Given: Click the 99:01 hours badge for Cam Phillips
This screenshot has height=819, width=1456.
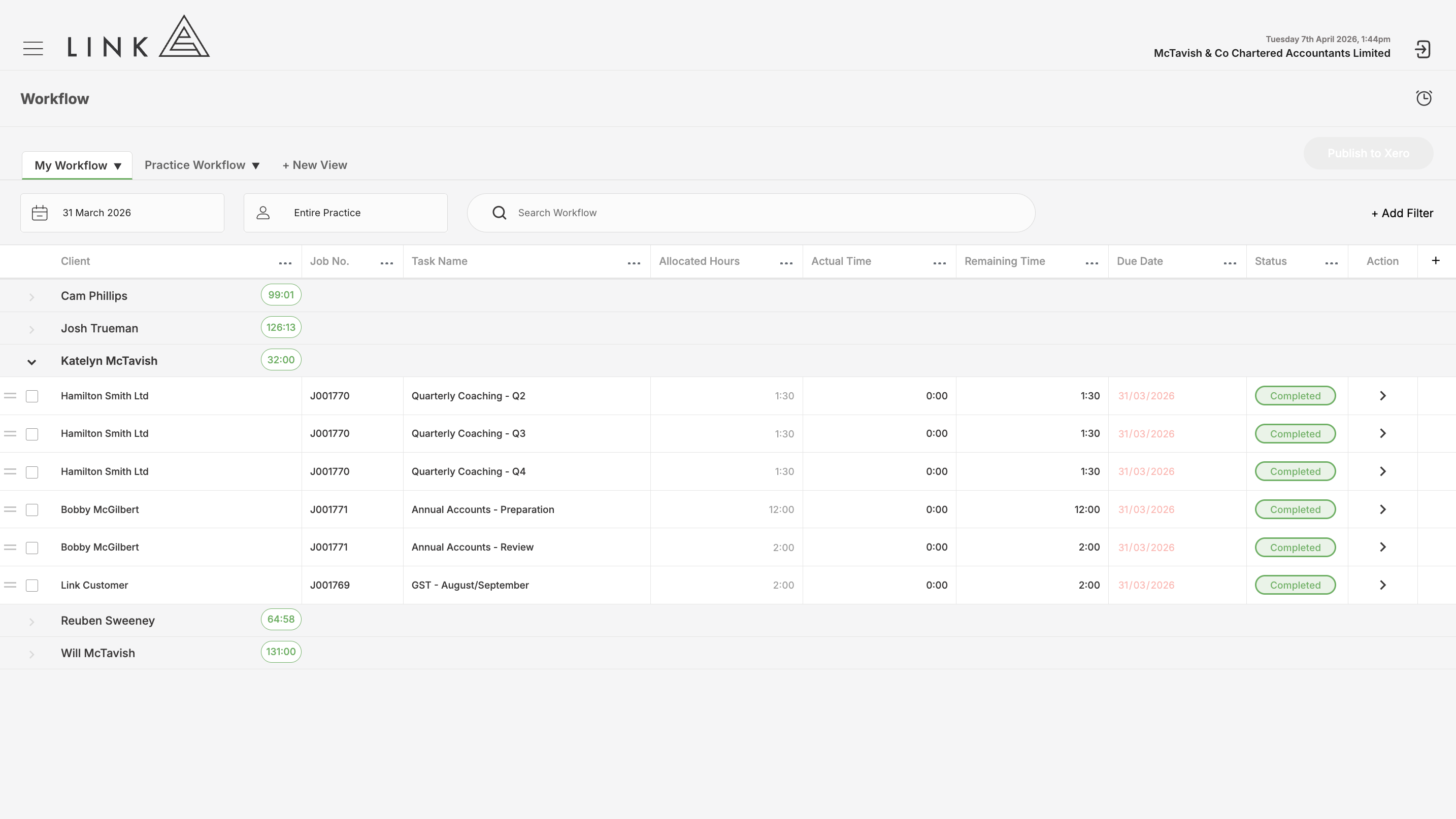Looking at the screenshot, I should (281, 295).
